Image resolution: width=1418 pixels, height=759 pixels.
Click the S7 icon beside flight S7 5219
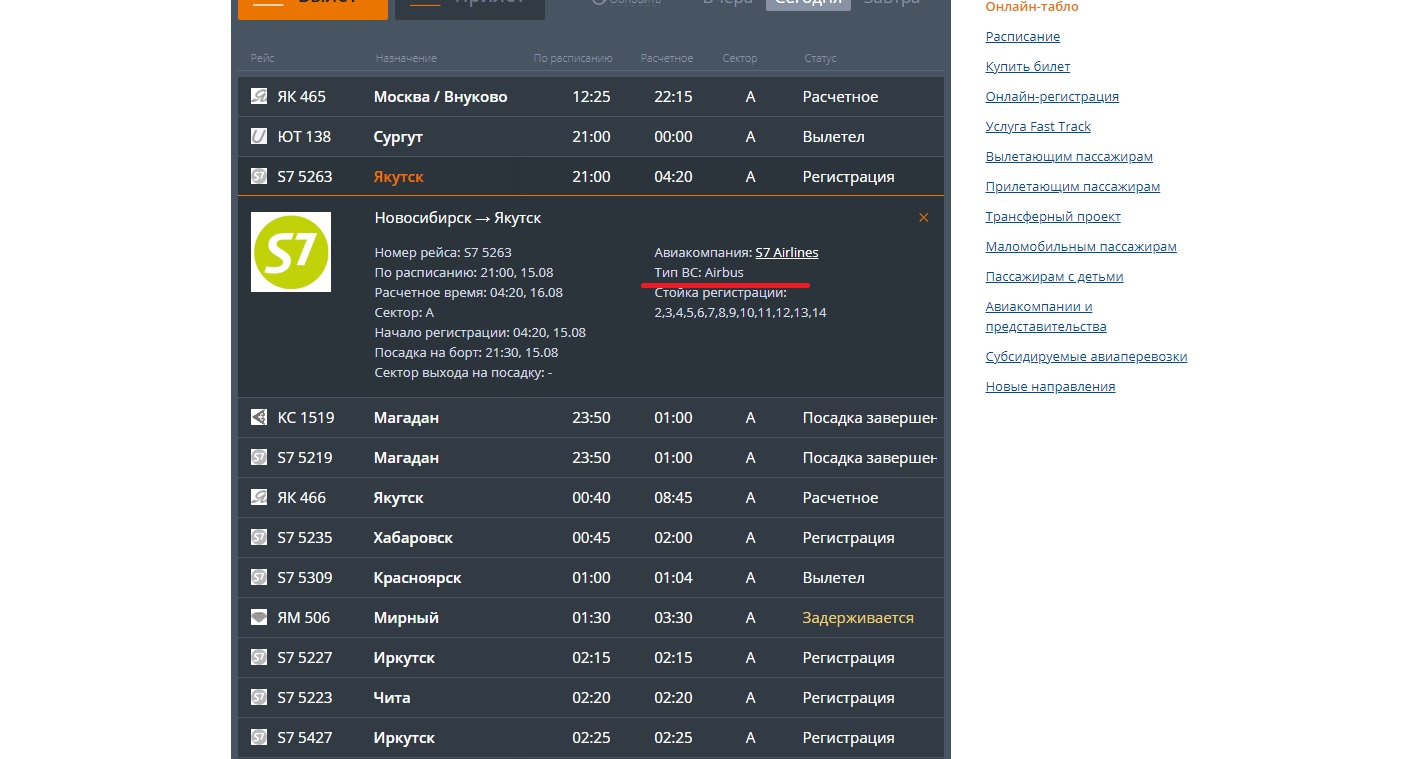point(259,458)
